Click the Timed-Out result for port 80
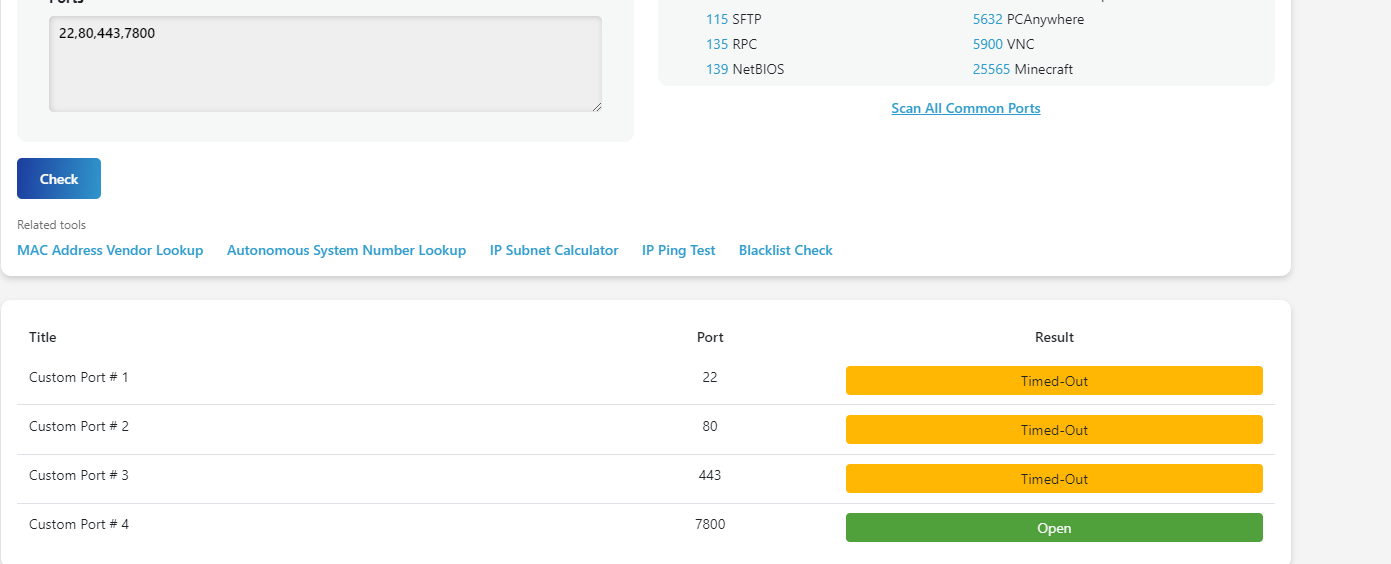Screen dimensions: 1391x564 [1054, 430]
